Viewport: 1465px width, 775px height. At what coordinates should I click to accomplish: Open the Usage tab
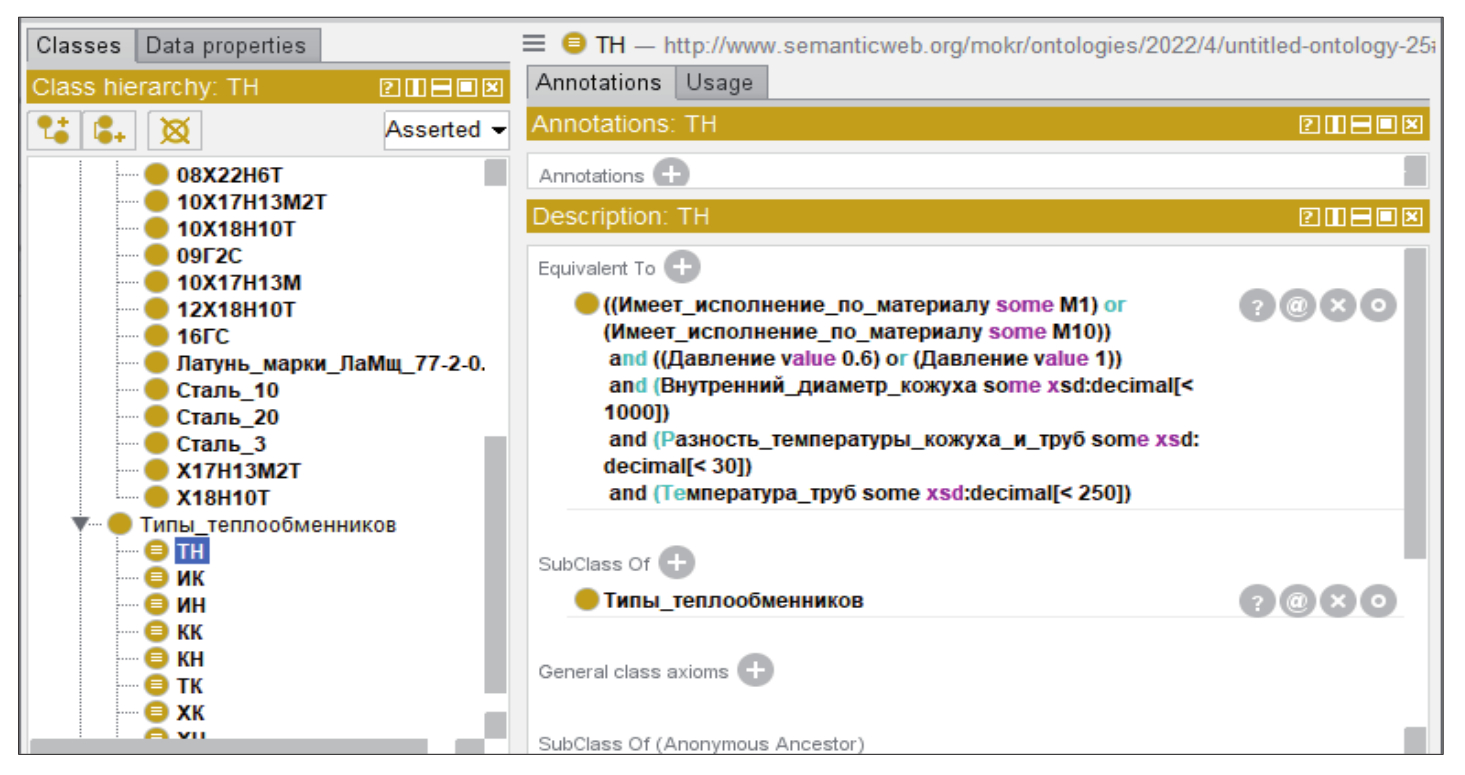(719, 83)
